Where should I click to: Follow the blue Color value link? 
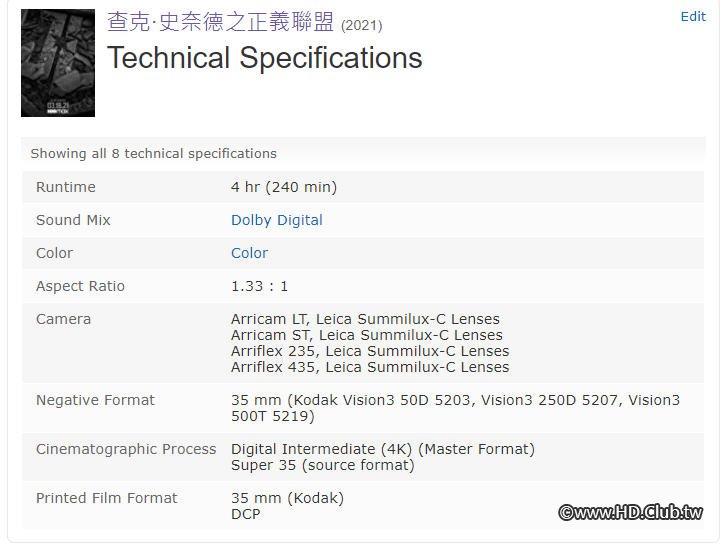[x=249, y=253]
